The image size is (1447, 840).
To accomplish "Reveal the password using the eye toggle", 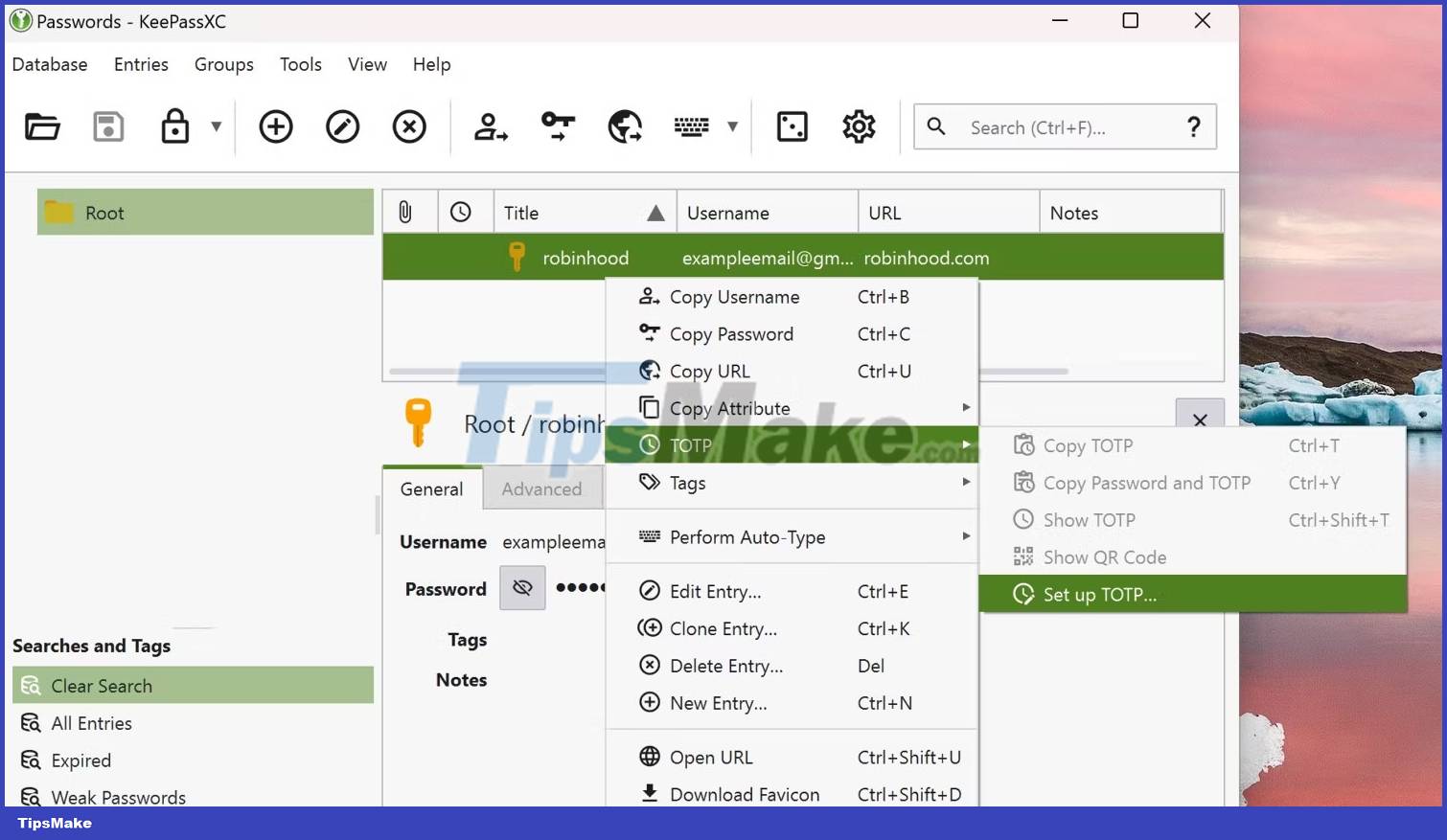I will [522, 587].
